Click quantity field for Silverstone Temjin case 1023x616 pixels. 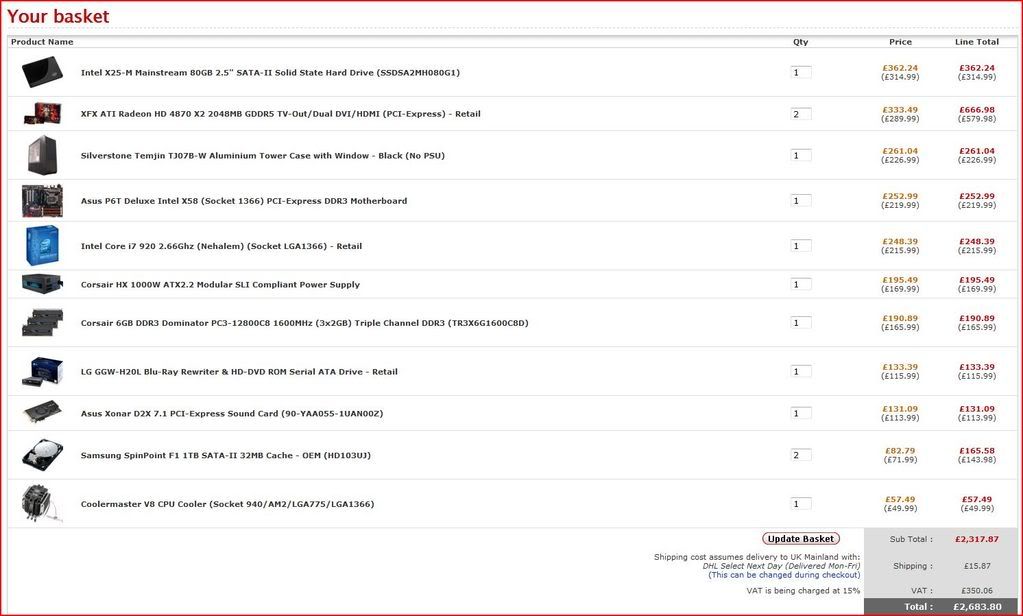(x=801, y=155)
